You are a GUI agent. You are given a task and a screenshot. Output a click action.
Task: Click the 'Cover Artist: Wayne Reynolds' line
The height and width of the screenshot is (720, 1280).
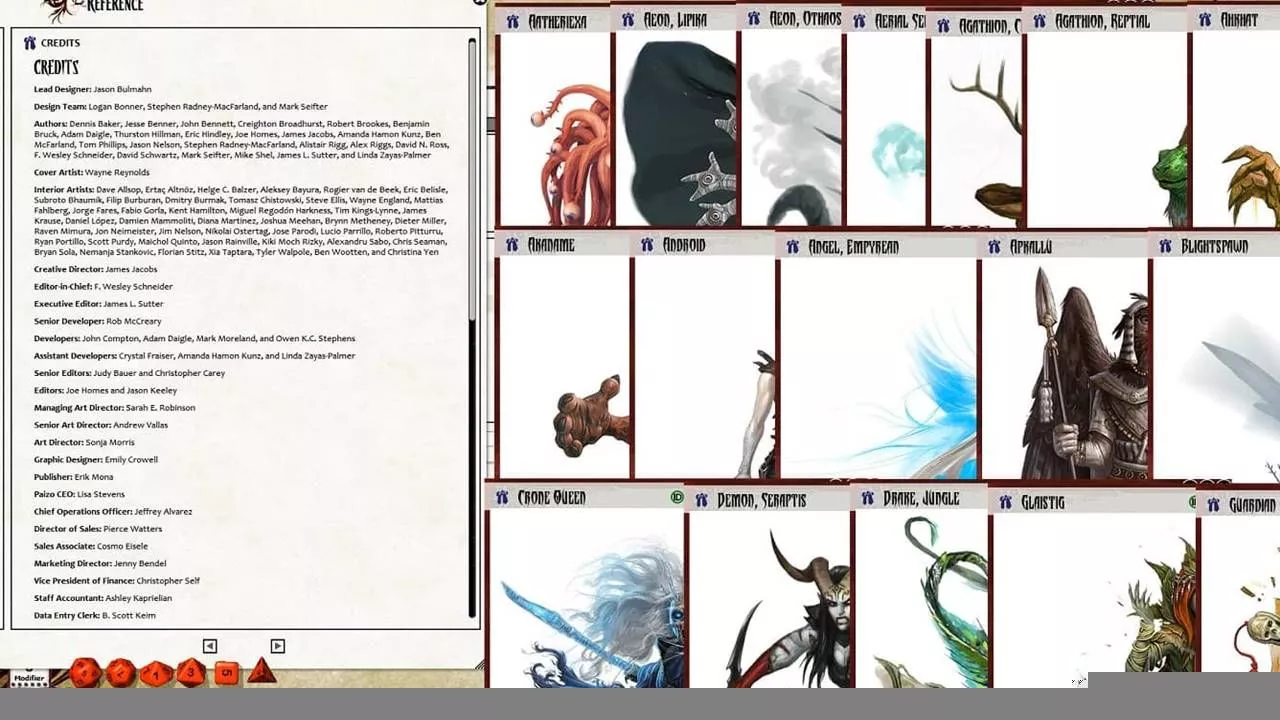point(92,172)
